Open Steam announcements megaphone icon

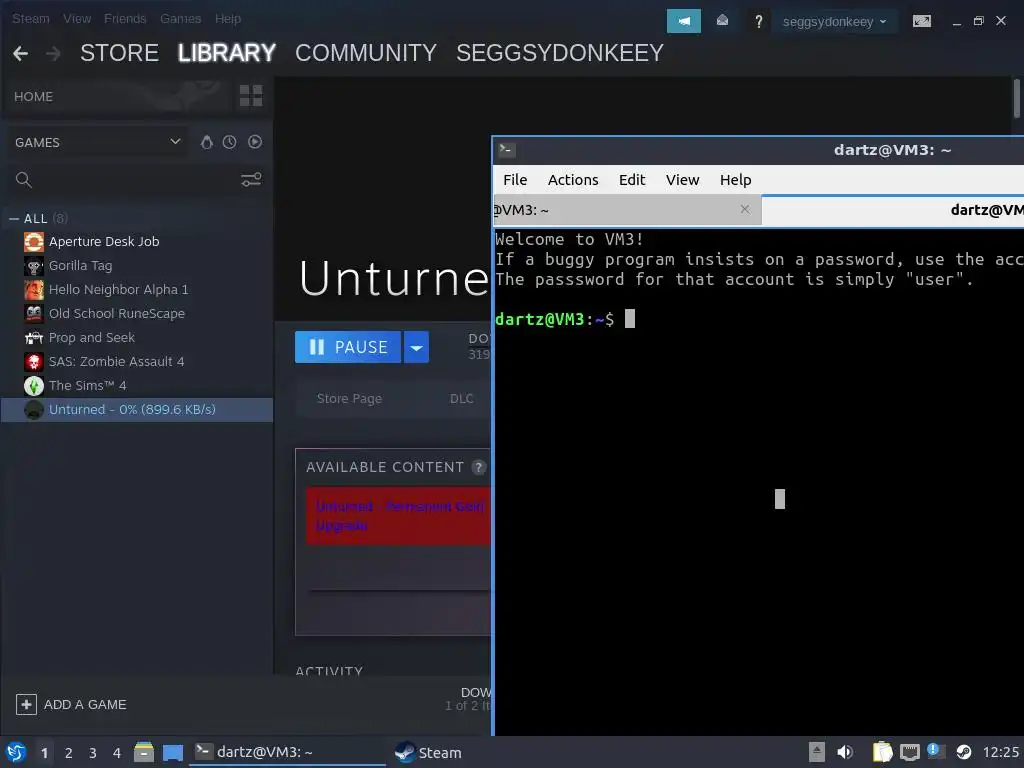point(683,21)
